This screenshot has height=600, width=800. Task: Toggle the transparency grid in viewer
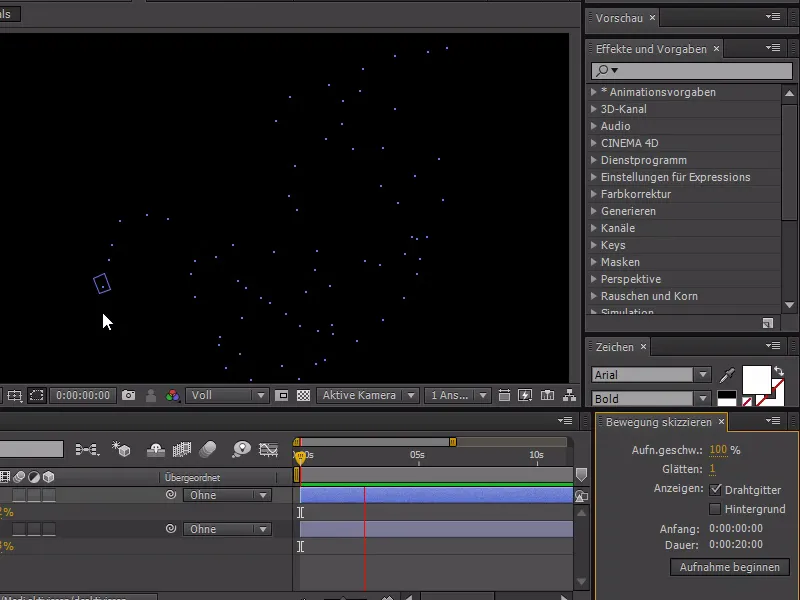(303, 395)
